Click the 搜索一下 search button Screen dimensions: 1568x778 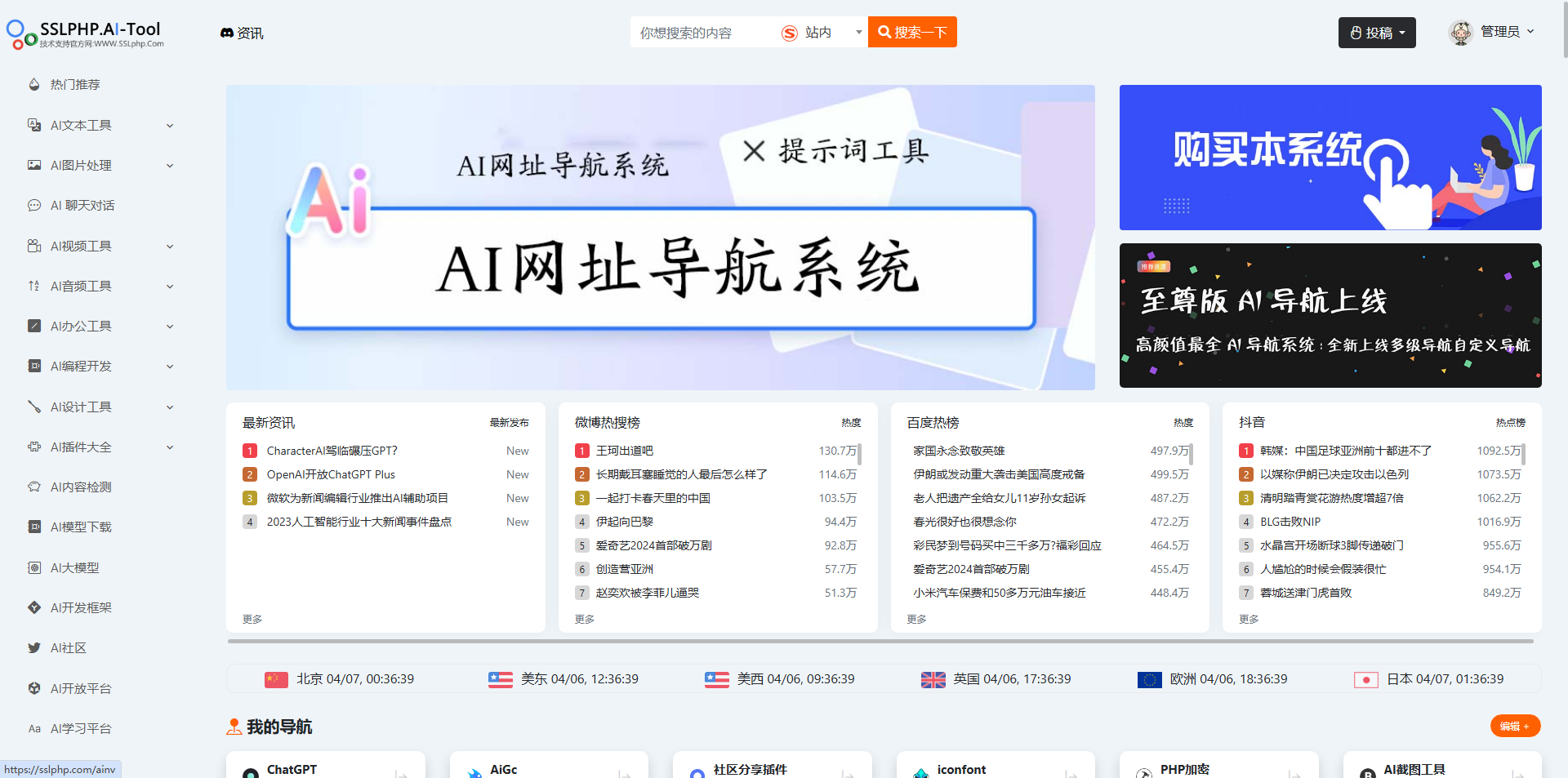(912, 32)
